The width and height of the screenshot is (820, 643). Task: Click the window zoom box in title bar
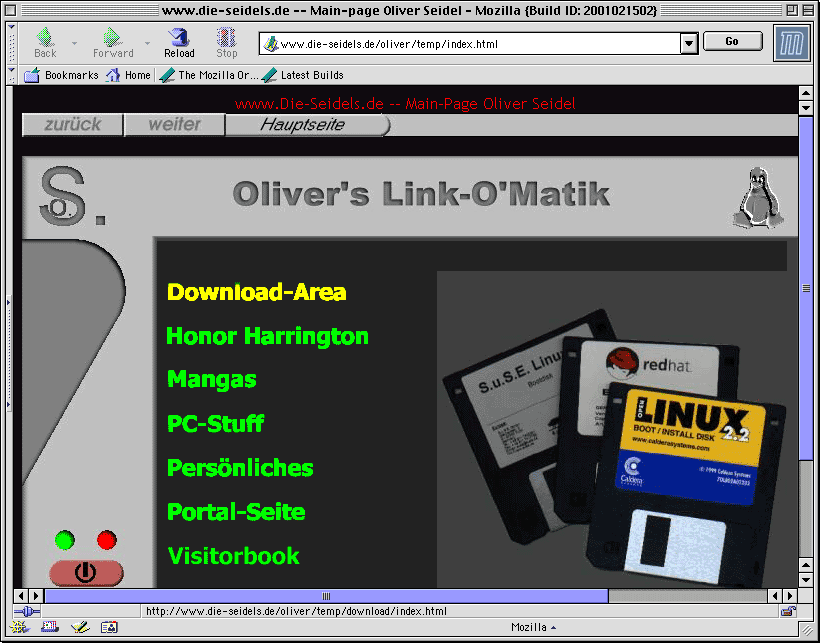tap(792, 9)
